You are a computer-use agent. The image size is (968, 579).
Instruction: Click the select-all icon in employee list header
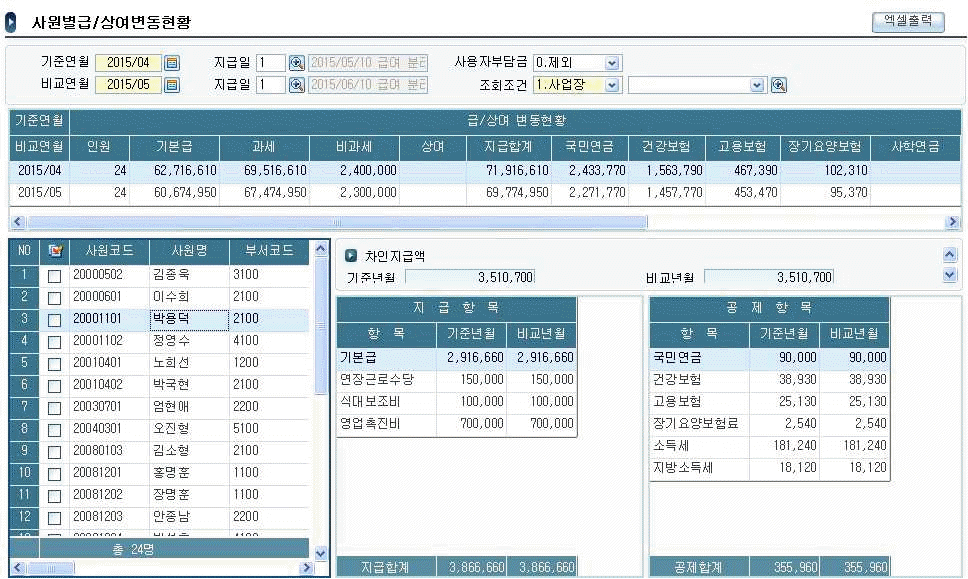55,251
